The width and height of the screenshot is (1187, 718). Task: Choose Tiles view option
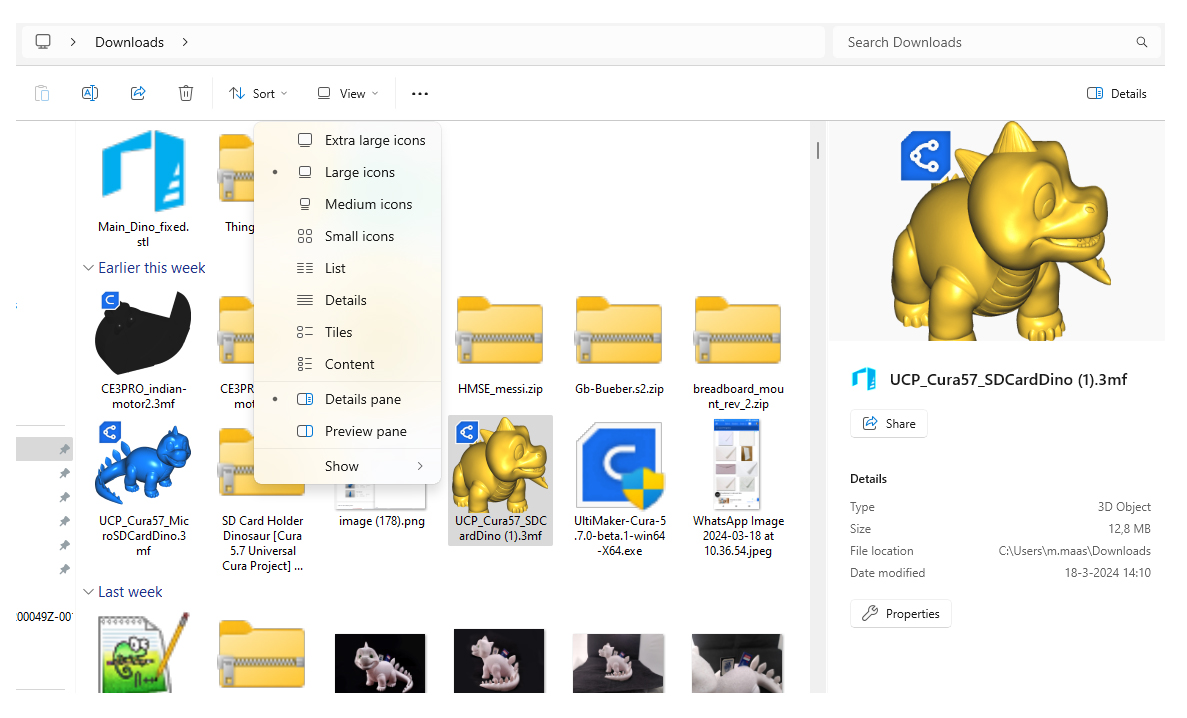(x=347, y=332)
